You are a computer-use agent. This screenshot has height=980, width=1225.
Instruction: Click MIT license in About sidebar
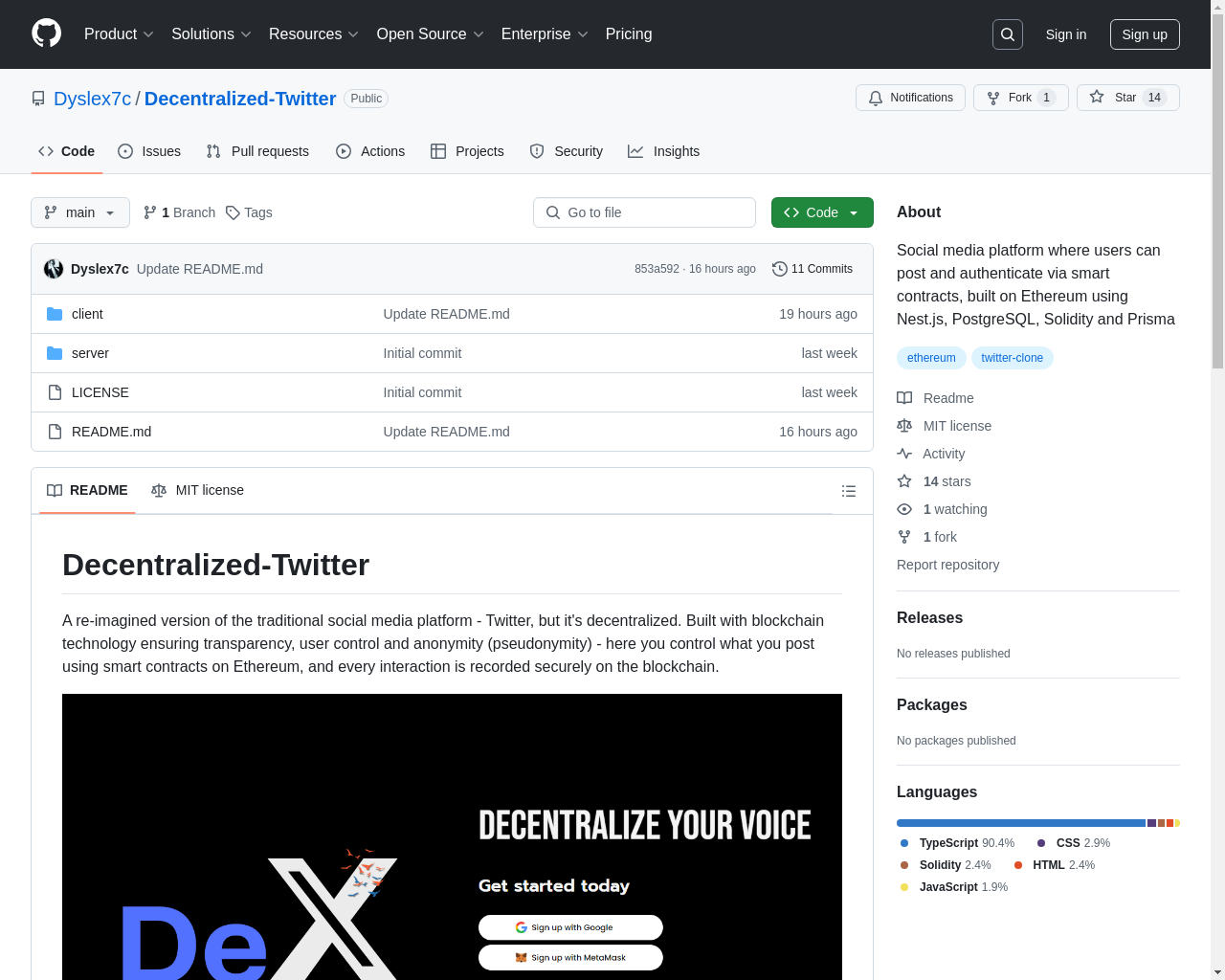pyautogui.click(x=944, y=426)
